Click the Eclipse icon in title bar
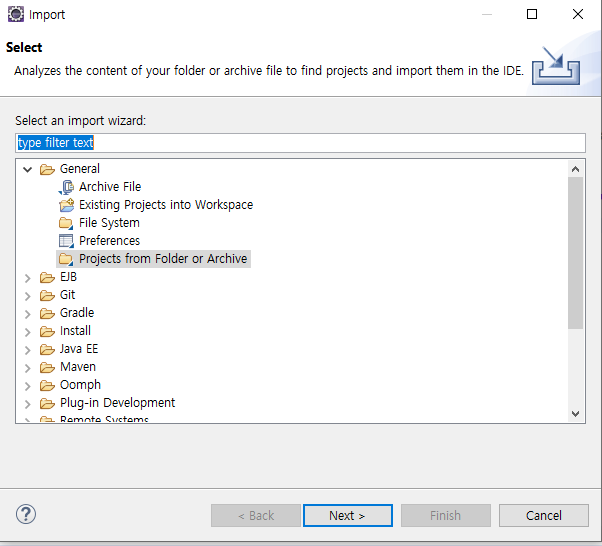Viewport: 602px width, 546px height. pyautogui.click(x=16, y=14)
